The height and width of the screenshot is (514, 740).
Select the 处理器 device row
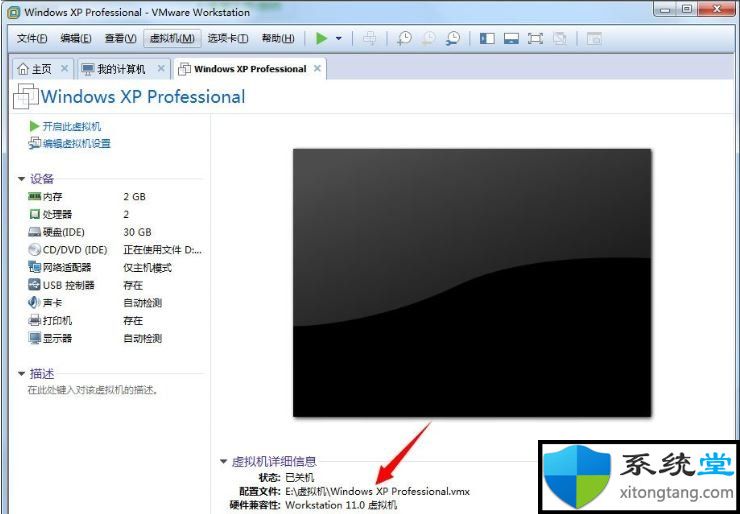click(x=115, y=214)
